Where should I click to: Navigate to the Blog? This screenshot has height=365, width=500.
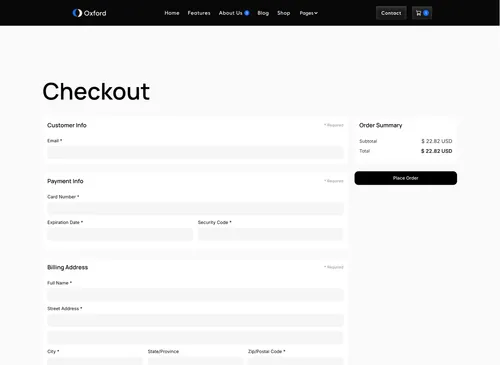point(263,13)
